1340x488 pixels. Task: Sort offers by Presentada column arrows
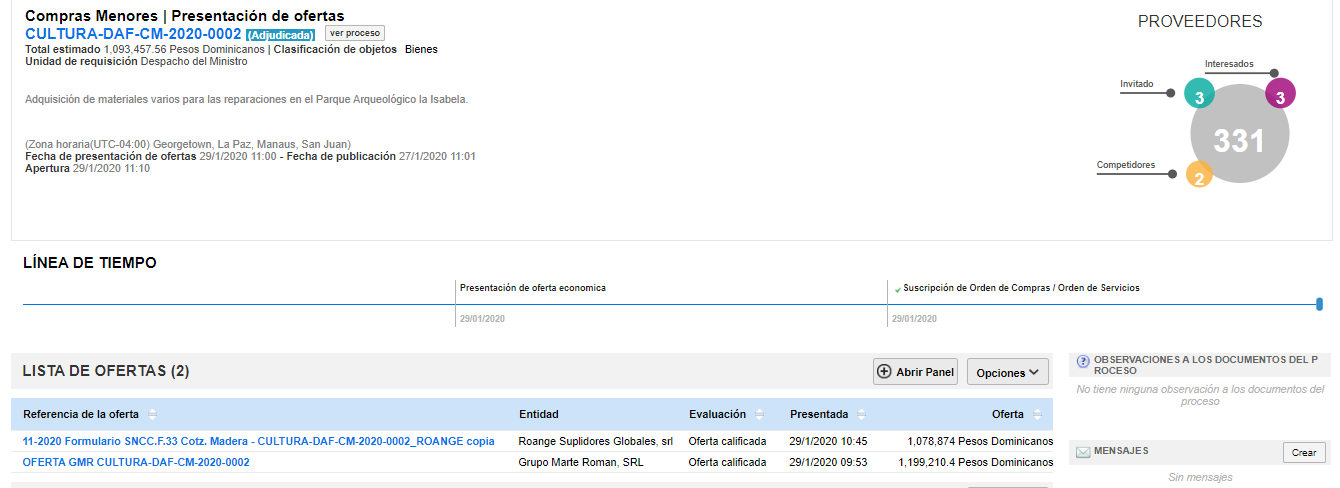point(861,415)
